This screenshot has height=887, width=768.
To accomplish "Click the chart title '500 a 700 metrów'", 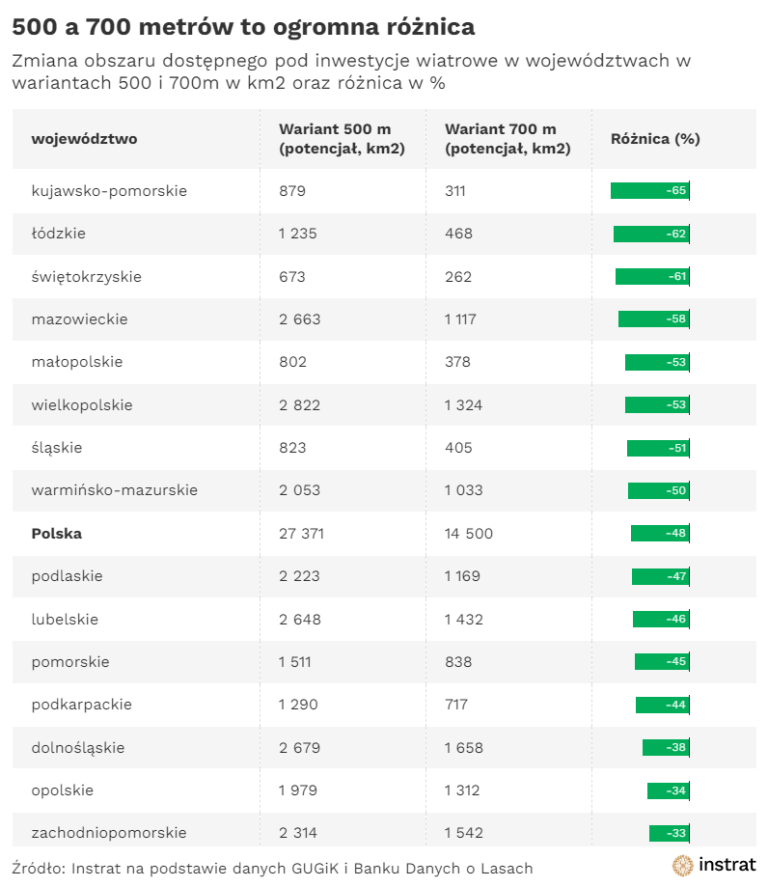I will pyautogui.click(x=243, y=25).
